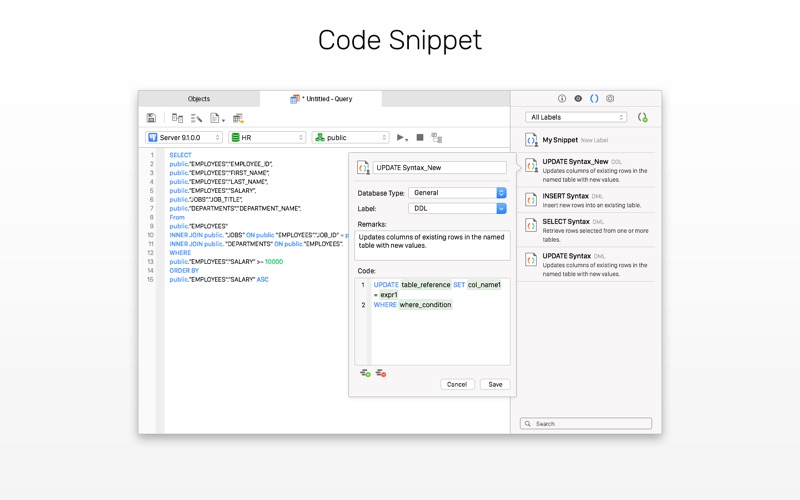
Task: Click the SELECT keyword on line 1
Action: pyautogui.click(x=180, y=155)
